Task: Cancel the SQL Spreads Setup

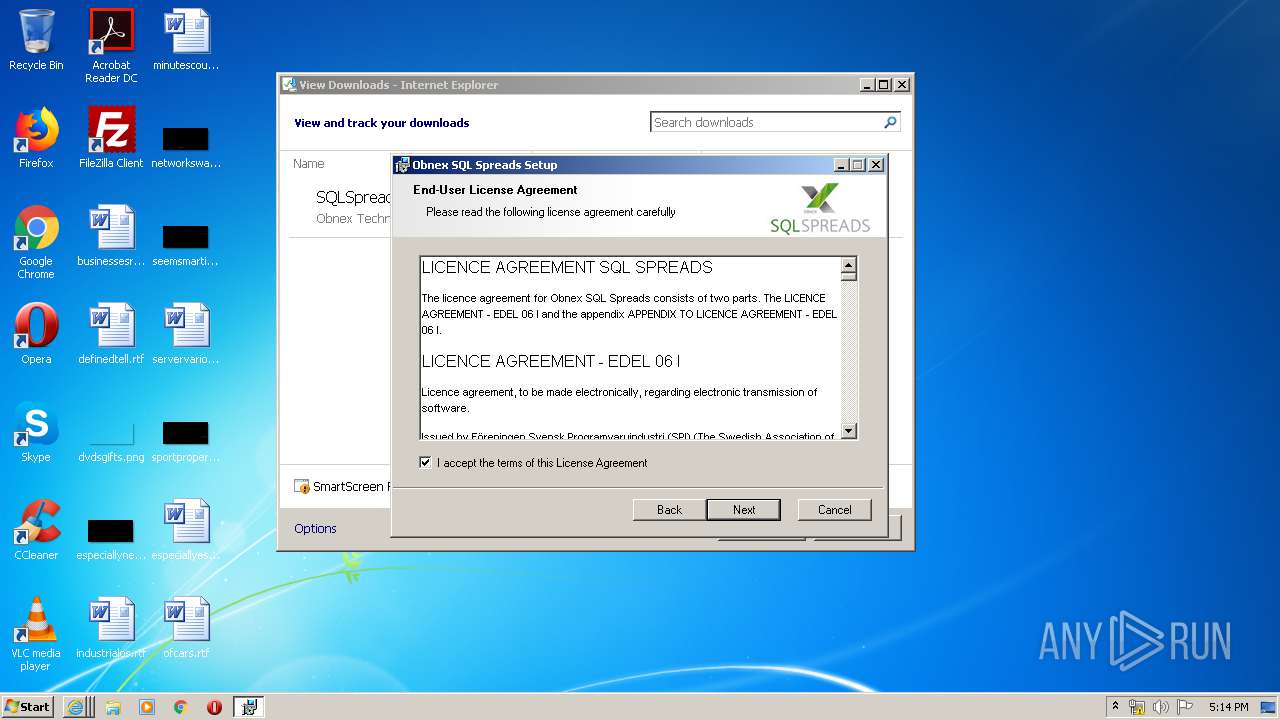Action: [x=834, y=510]
